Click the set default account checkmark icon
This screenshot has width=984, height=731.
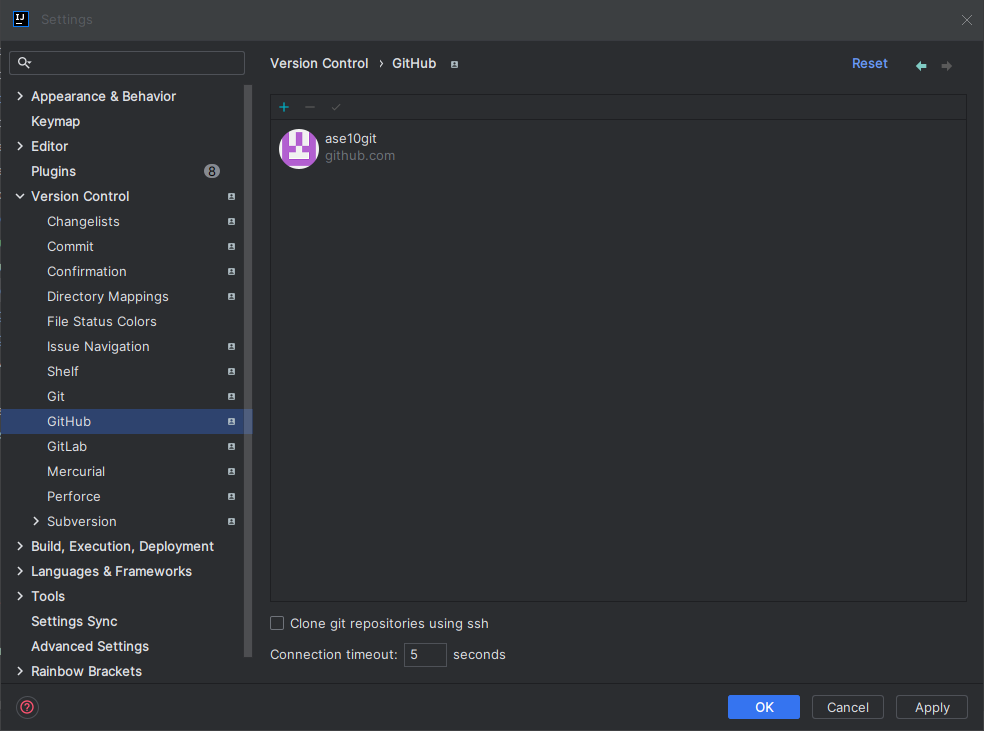pyautogui.click(x=336, y=107)
